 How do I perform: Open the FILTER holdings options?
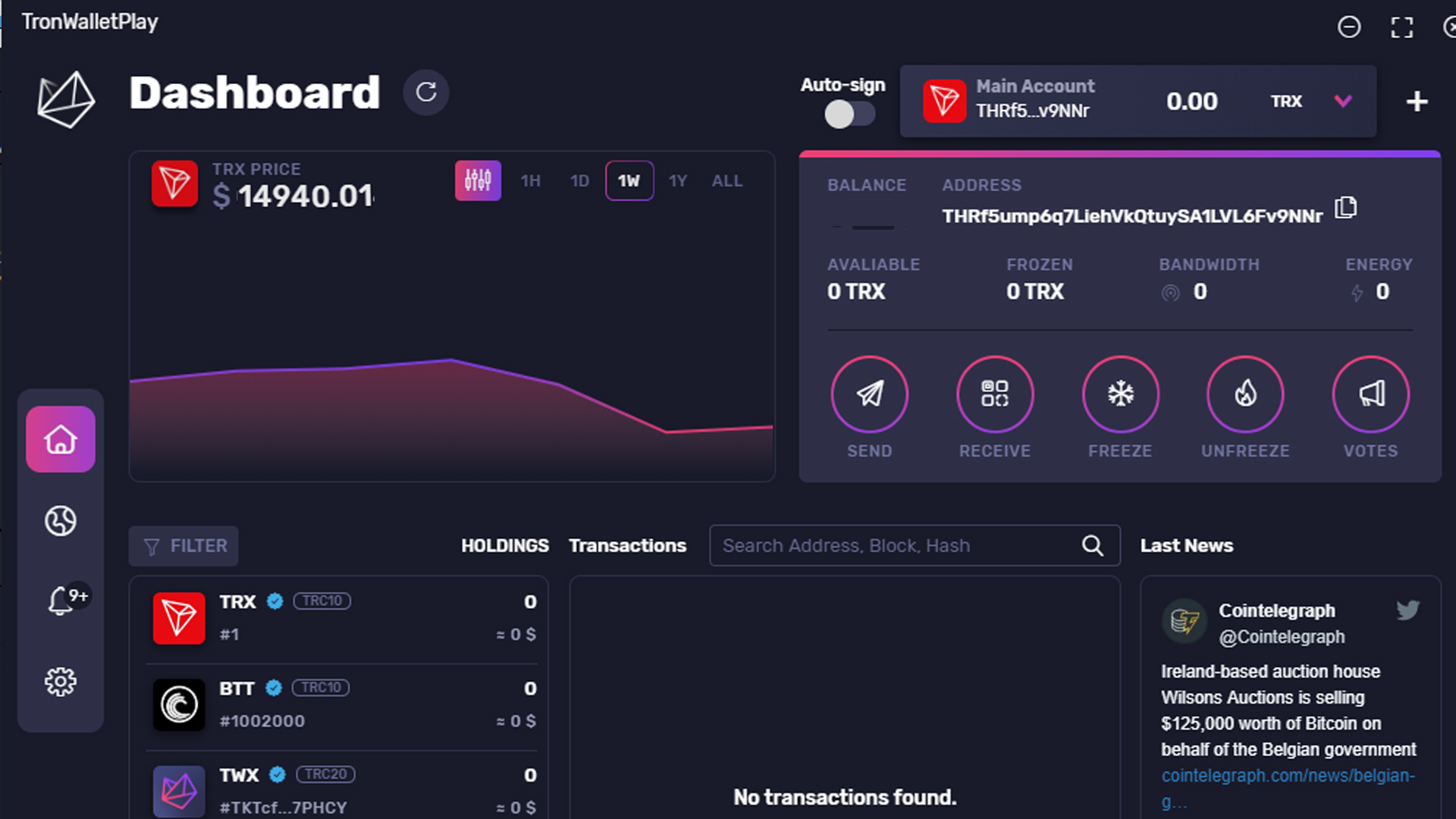click(x=184, y=546)
